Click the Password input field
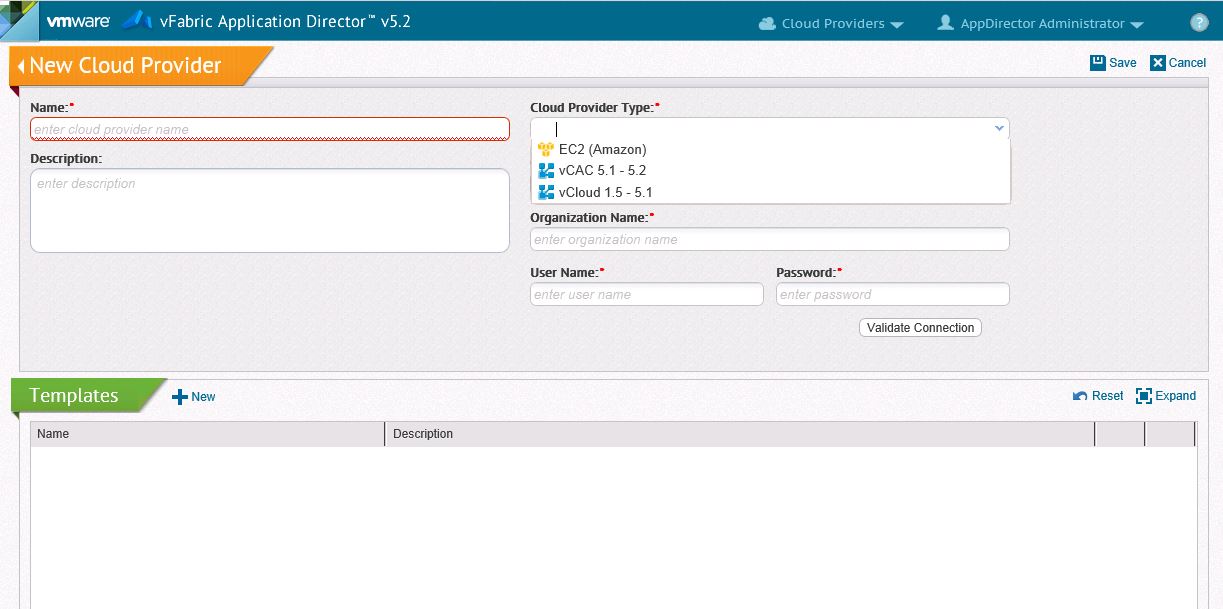This screenshot has width=1223, height=609. (892, 295)
